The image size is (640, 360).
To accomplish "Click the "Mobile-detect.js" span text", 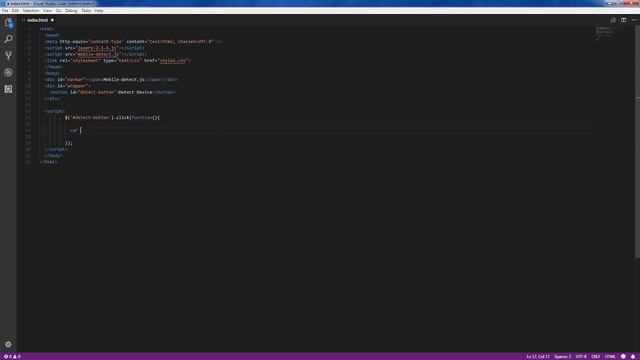I will click(x=124, y=80).
